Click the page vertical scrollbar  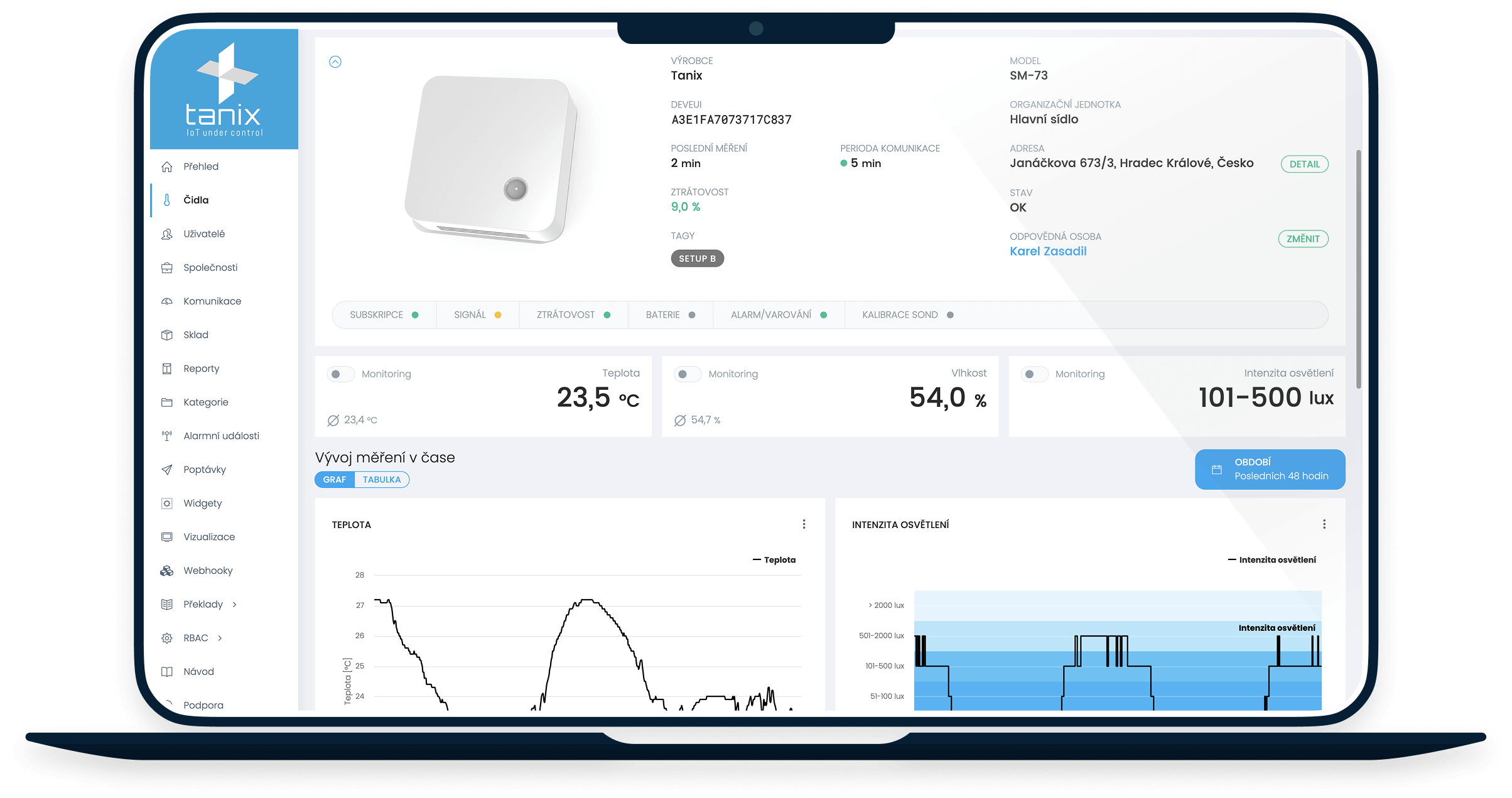coord(1358,270)
